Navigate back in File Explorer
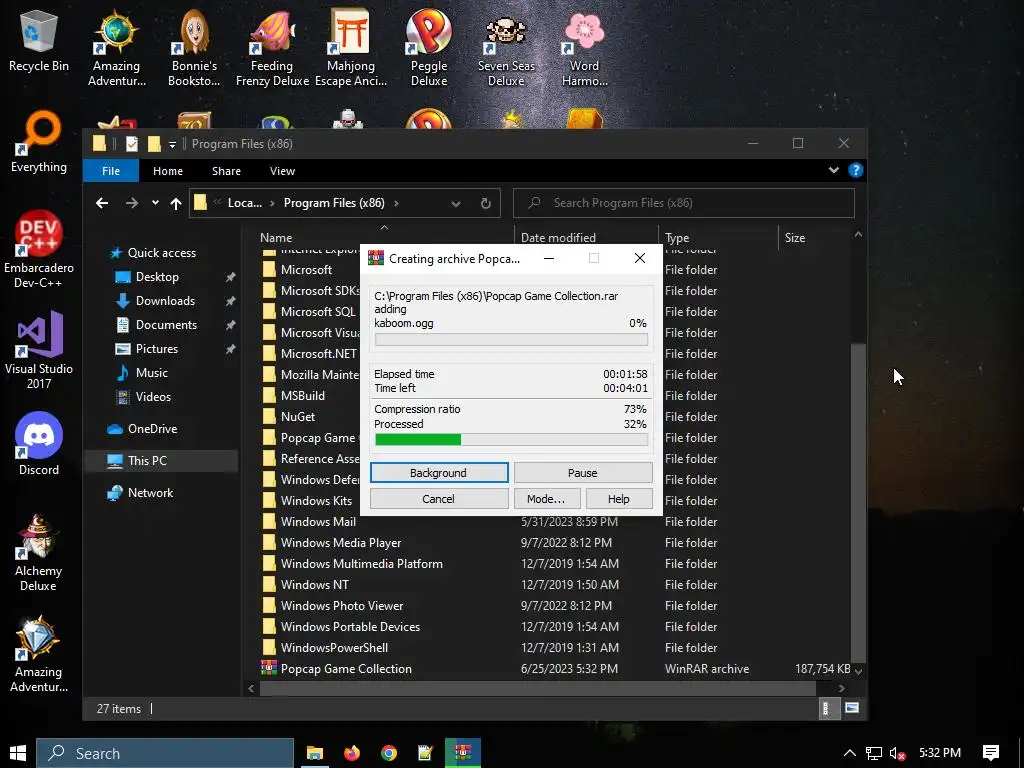The width and height of the screenshot is (1024, 768). point(102,203)
